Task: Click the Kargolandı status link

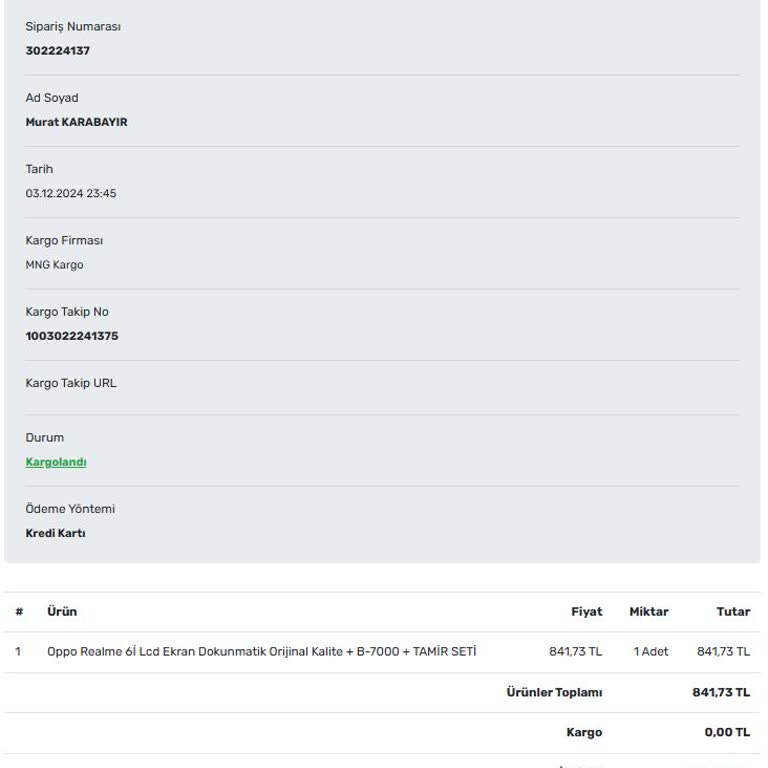Action: coord(56,462)
